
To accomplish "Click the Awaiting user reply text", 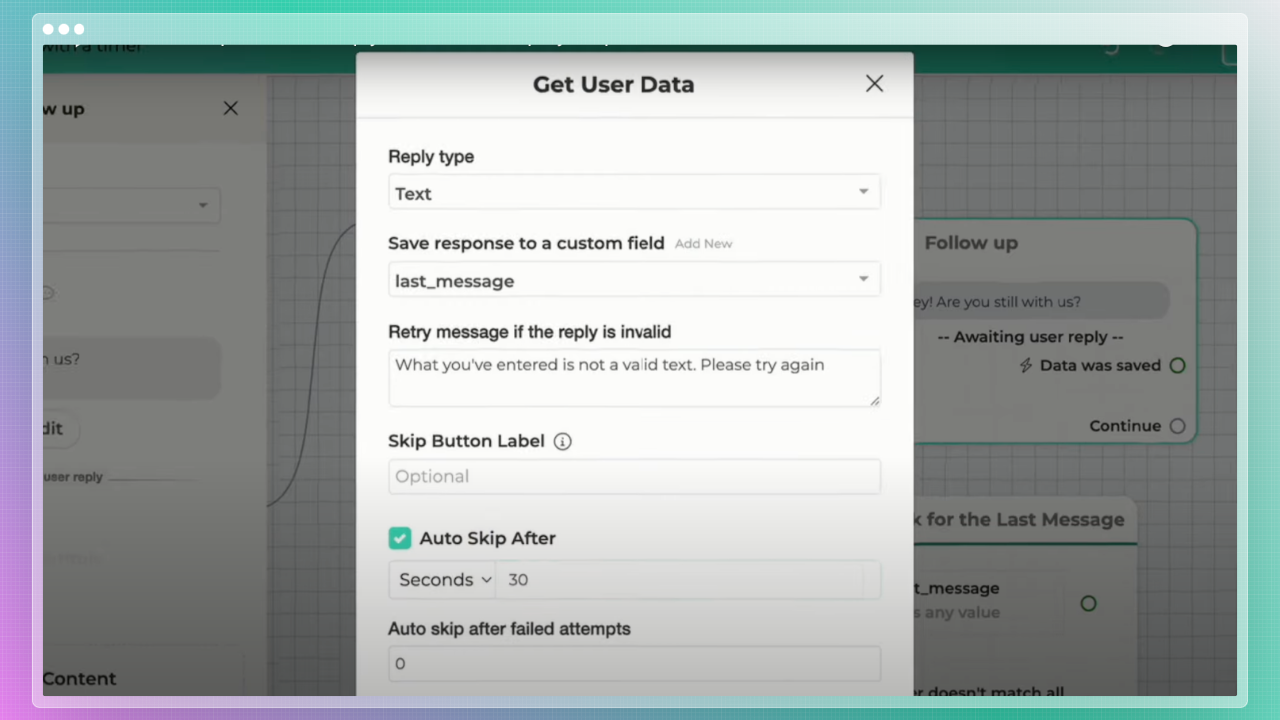I will click(1030, 337).
